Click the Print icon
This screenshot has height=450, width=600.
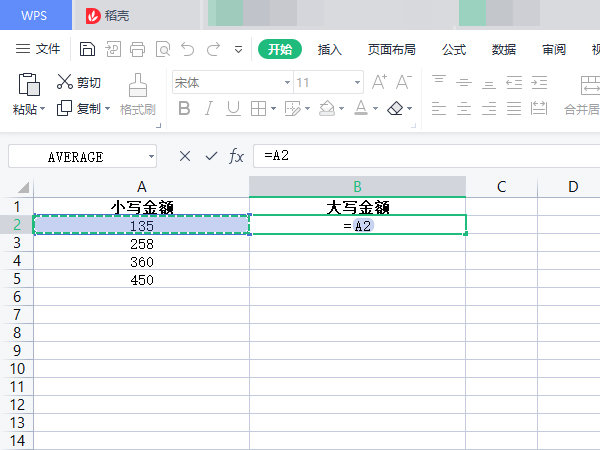(137, 49)
